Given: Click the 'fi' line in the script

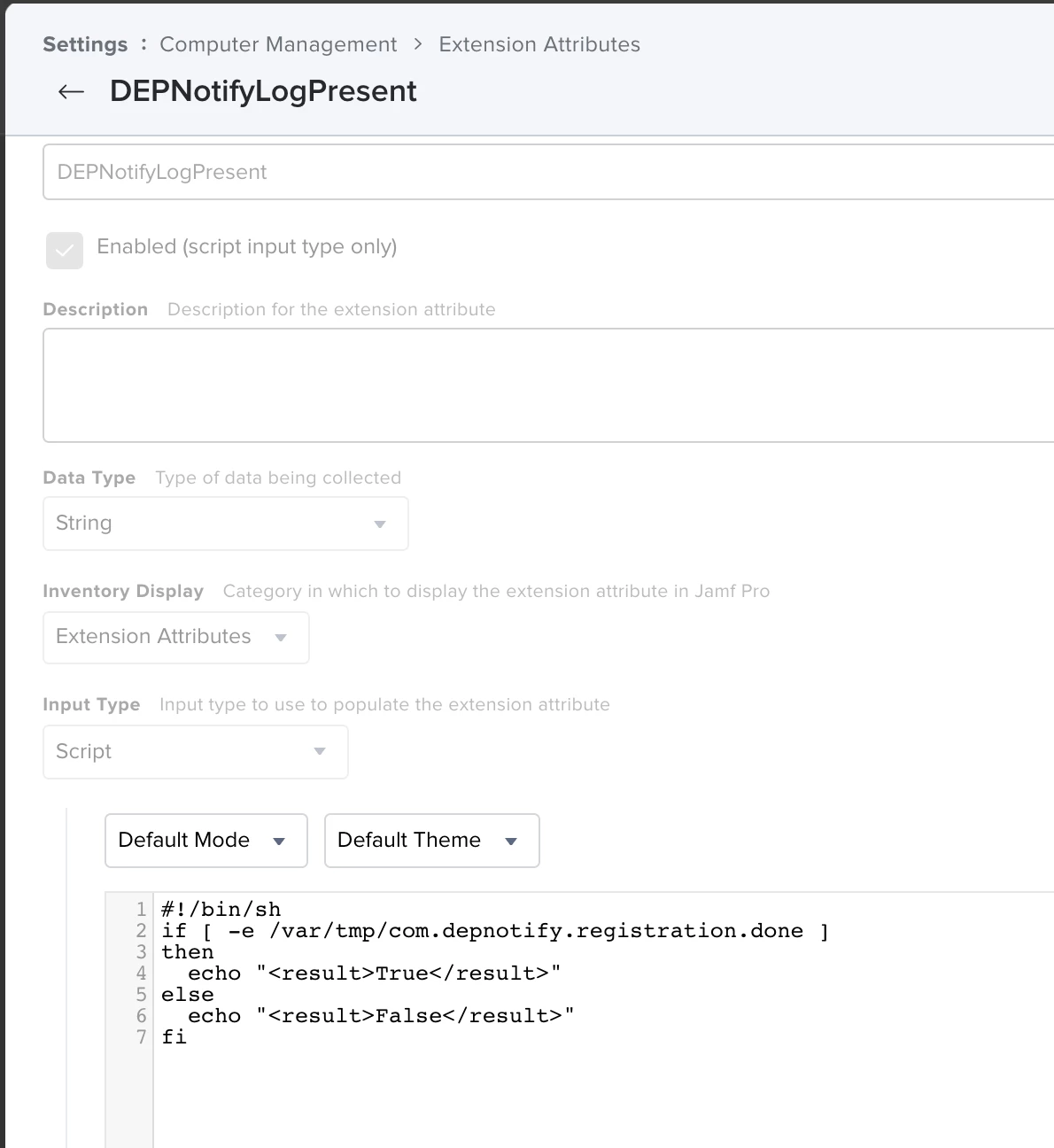Looking at the screenshot, I should (x=174, y=1037).
